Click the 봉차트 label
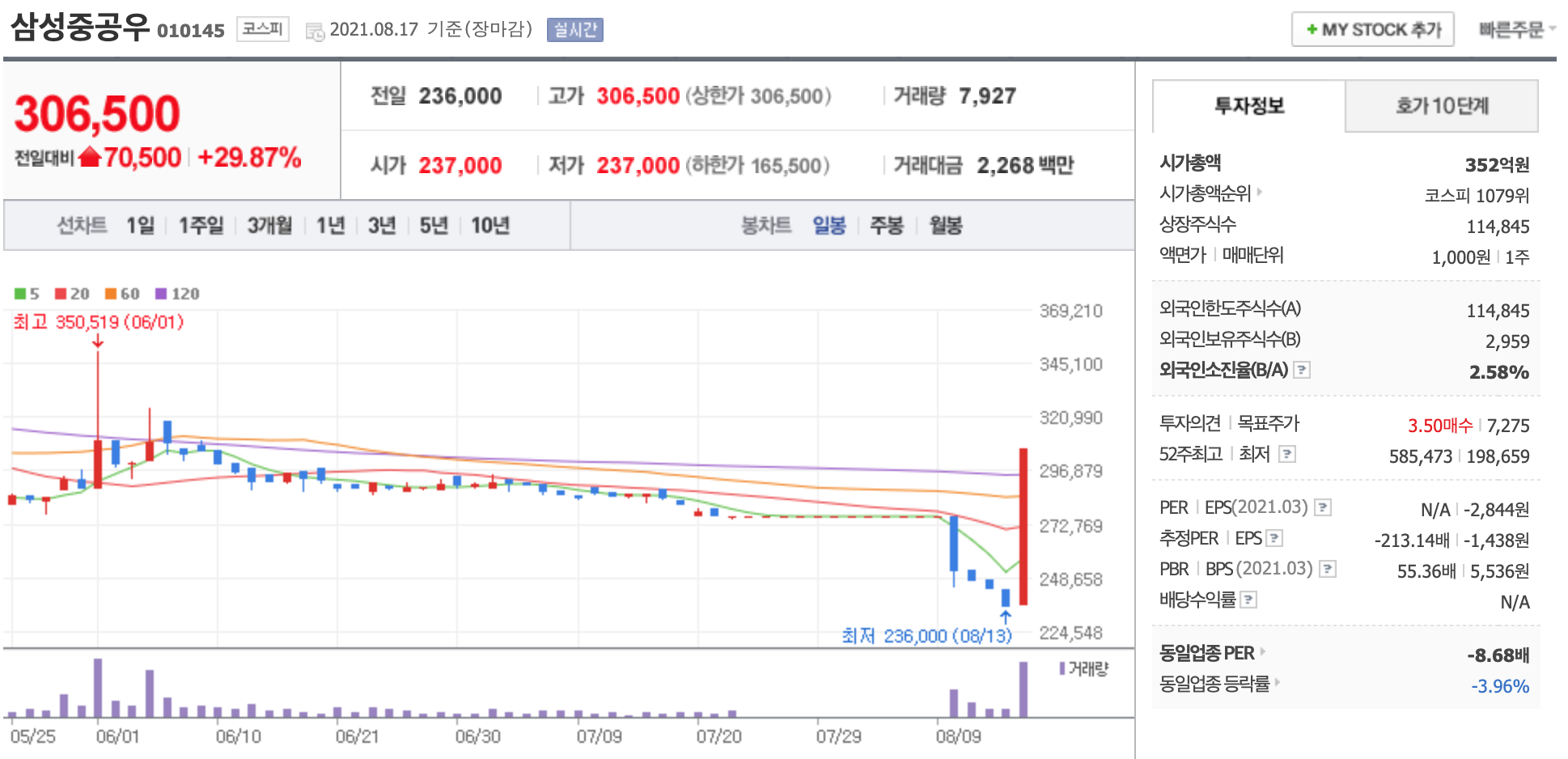 coord(766,225)
